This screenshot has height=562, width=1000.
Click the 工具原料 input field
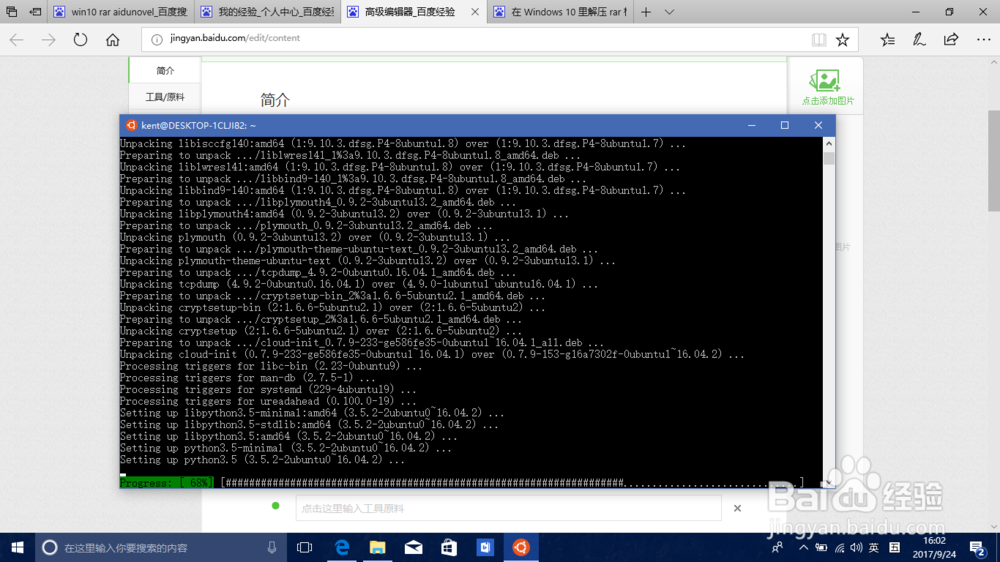508,508
